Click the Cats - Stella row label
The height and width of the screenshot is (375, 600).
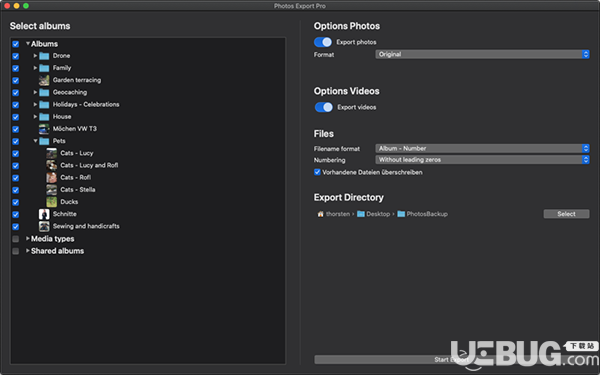tap(78, 189)
